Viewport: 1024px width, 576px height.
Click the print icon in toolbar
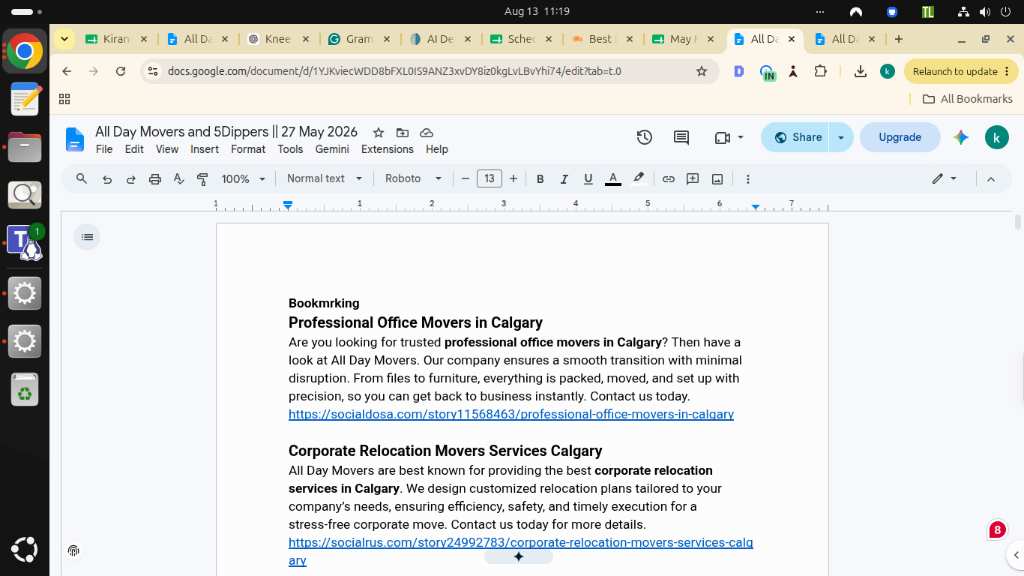coord(155,179)
